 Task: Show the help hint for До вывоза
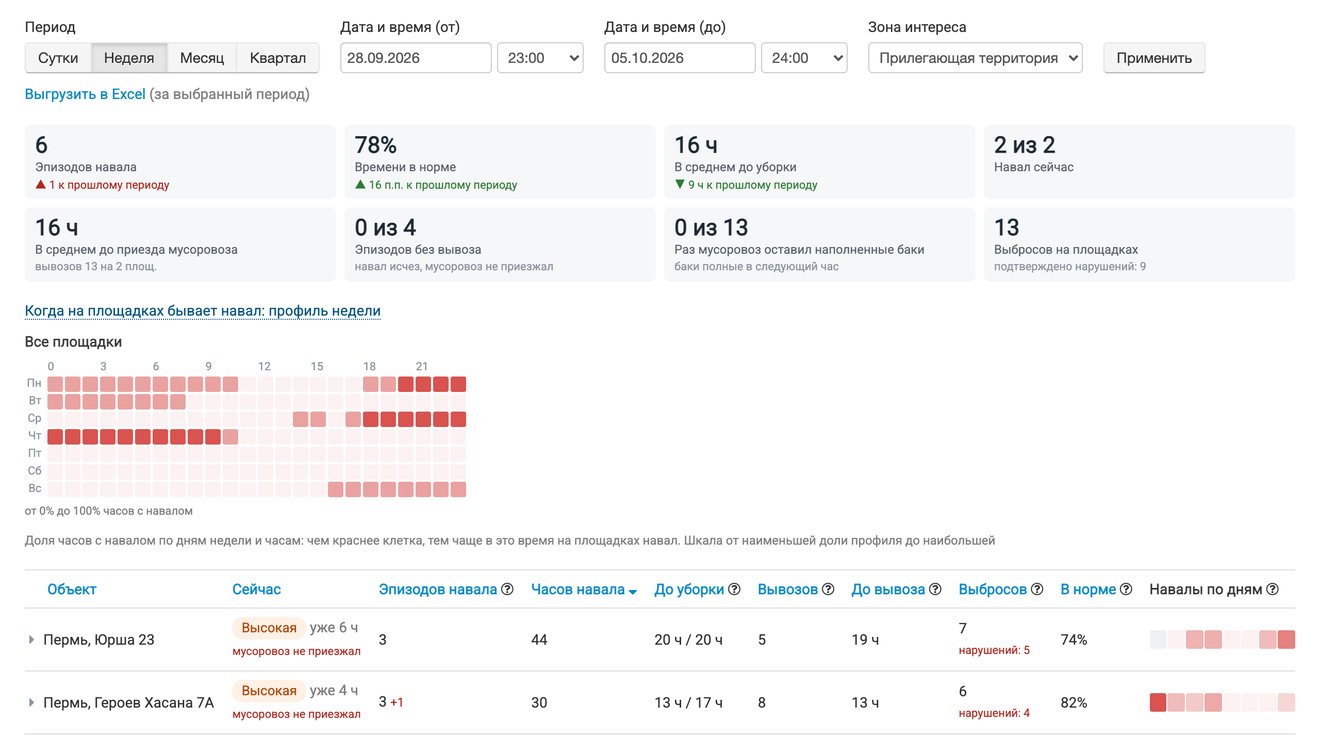(936, 590)
